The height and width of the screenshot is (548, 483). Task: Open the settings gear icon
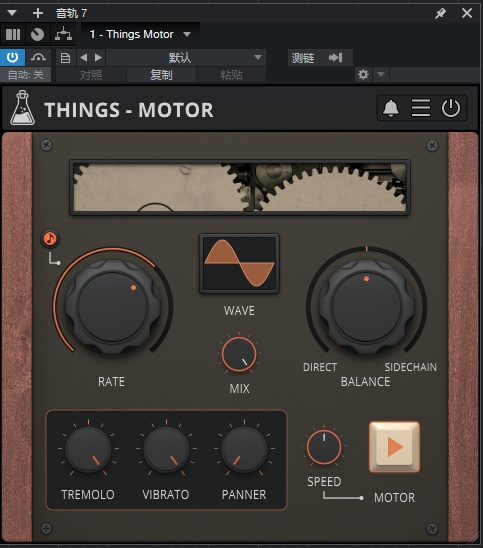tap(363, 74)
